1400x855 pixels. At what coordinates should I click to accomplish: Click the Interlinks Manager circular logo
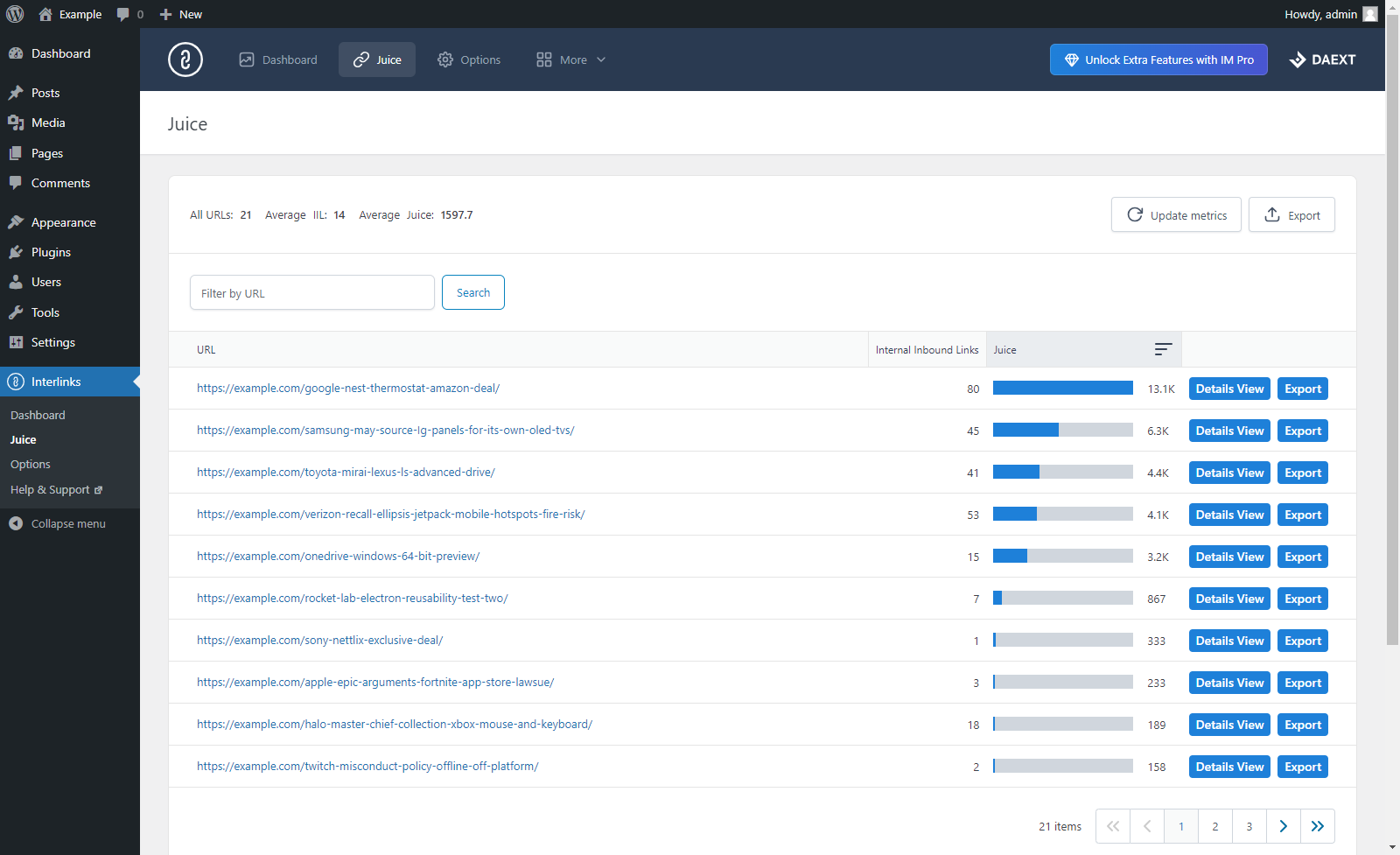click(185, 60)
